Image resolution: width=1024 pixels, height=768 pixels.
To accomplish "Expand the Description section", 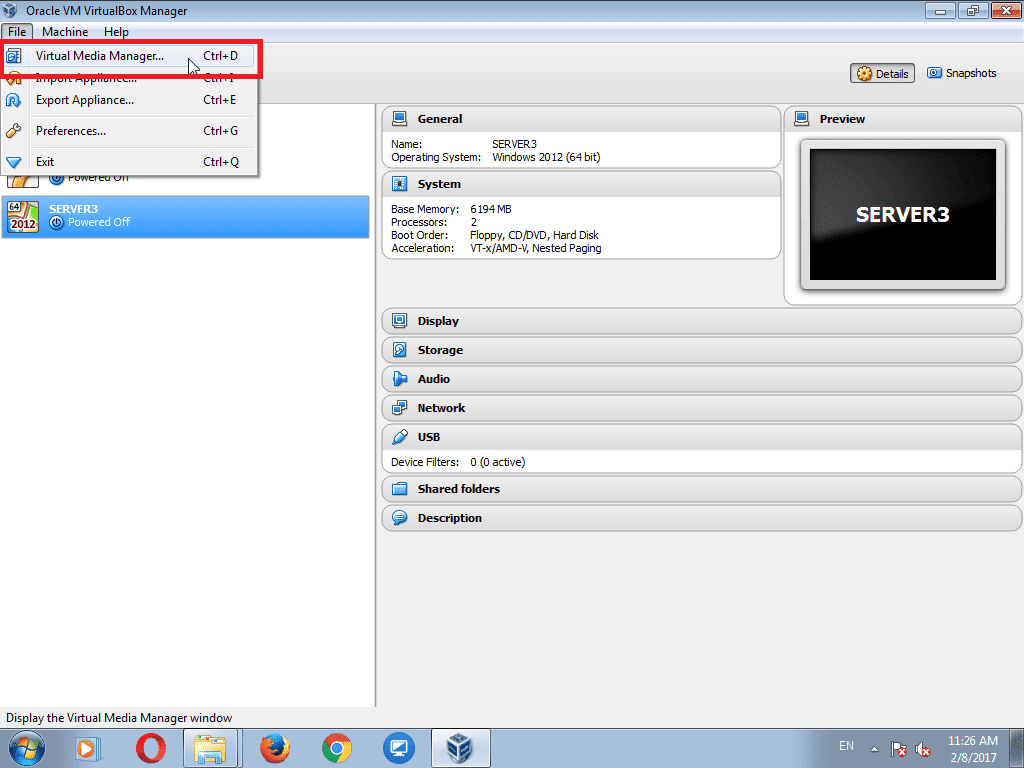I will pyautogui.click(x=701, y=518).
